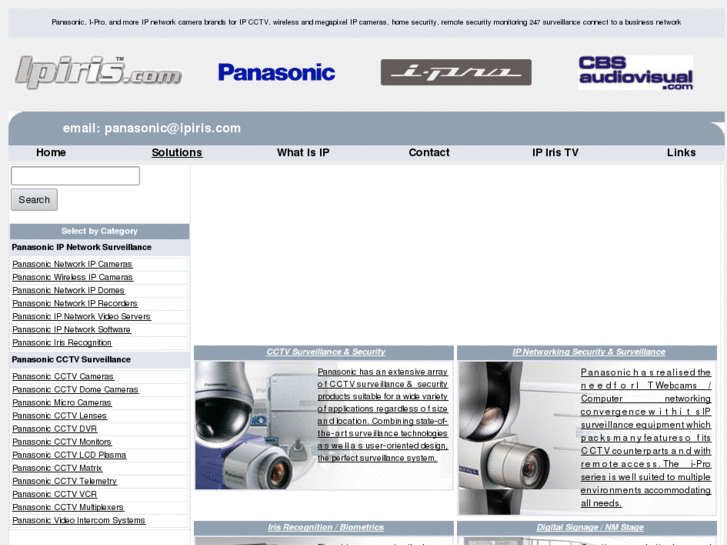The height and width of the screenshot is (545, 727).
Task: Open IP Networking Security & Surveillance heading
Action: coord(588,352)
